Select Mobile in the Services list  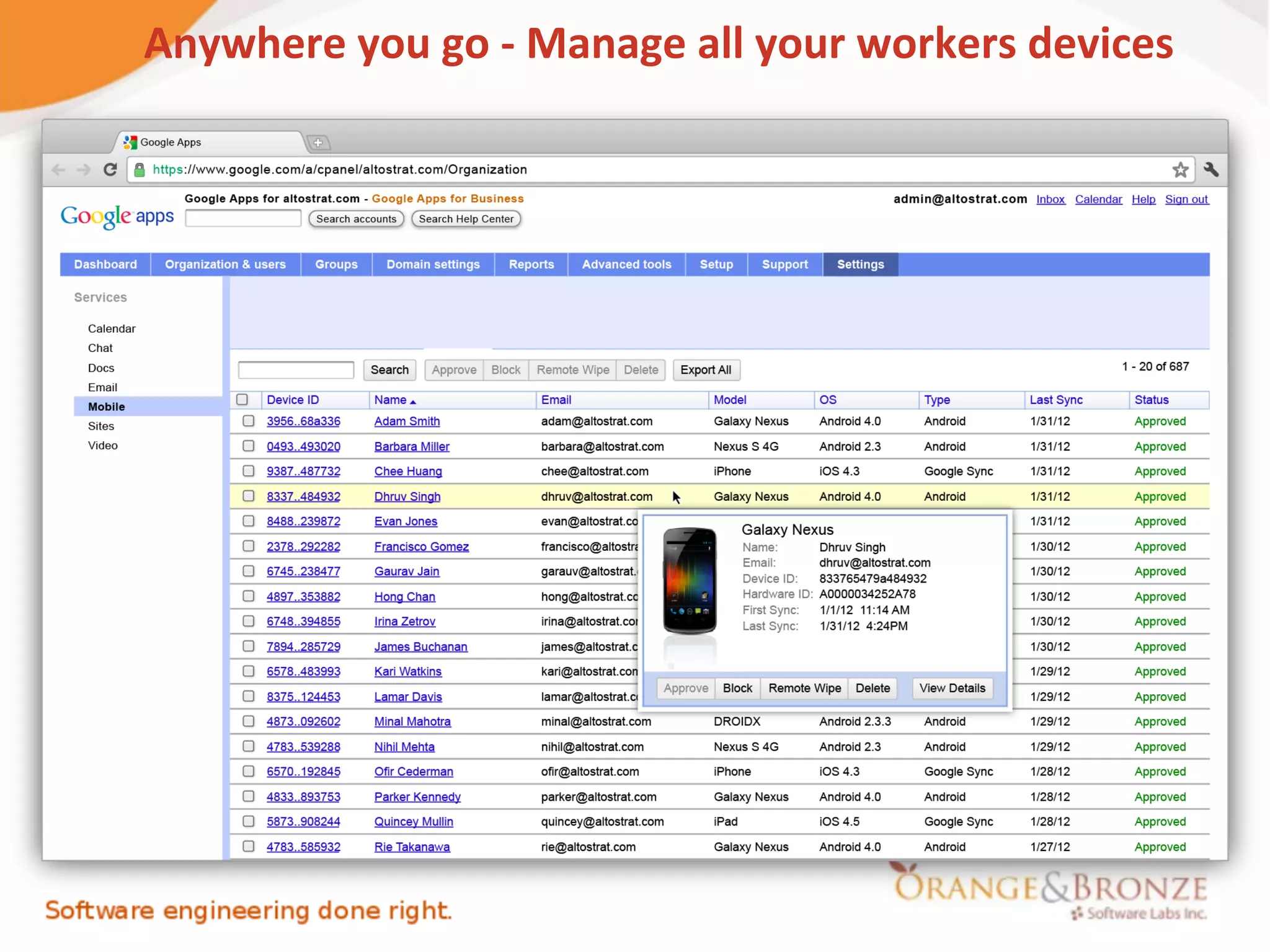(x=148, y=407)
